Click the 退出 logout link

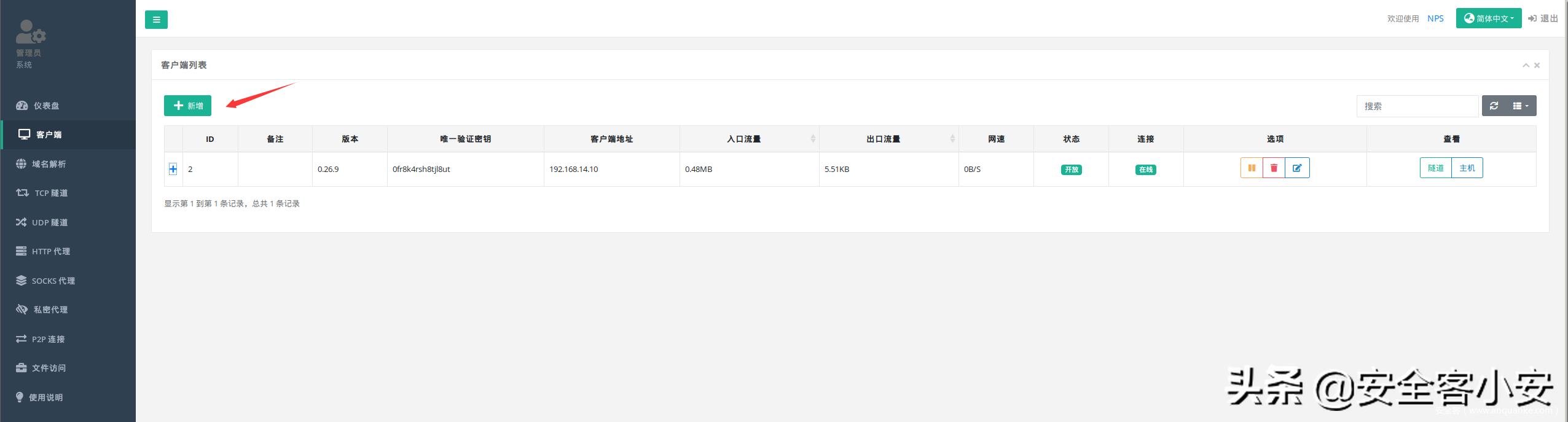pos(1543,18)
